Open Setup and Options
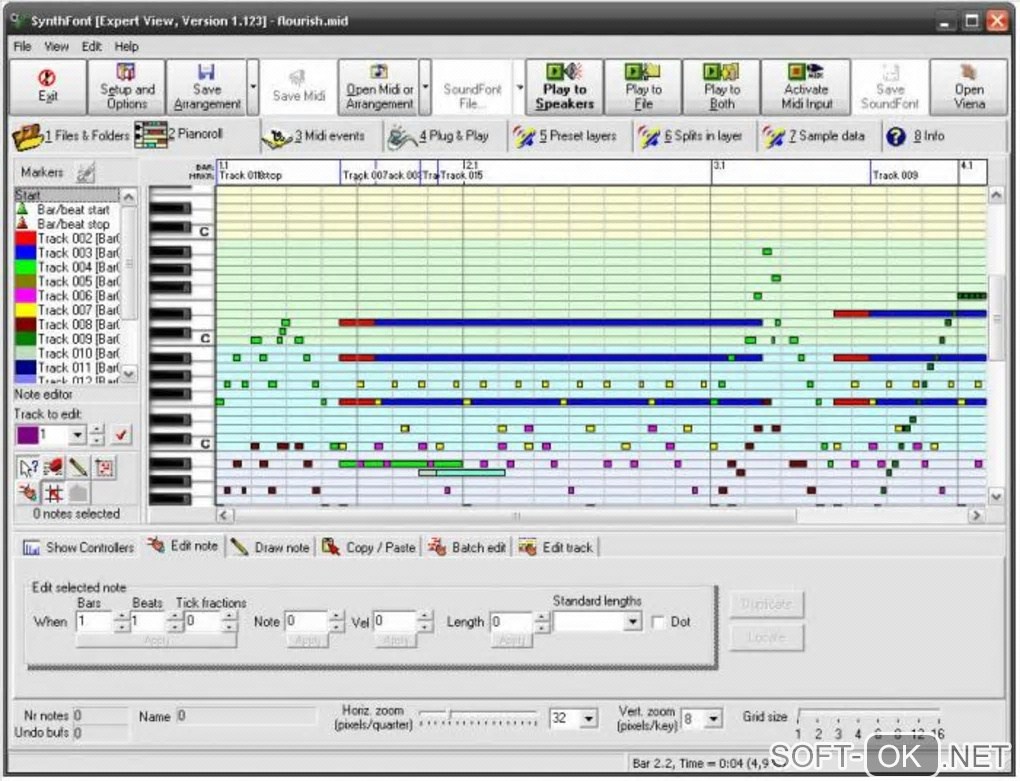1020x781 pixels. pos(126,86)
